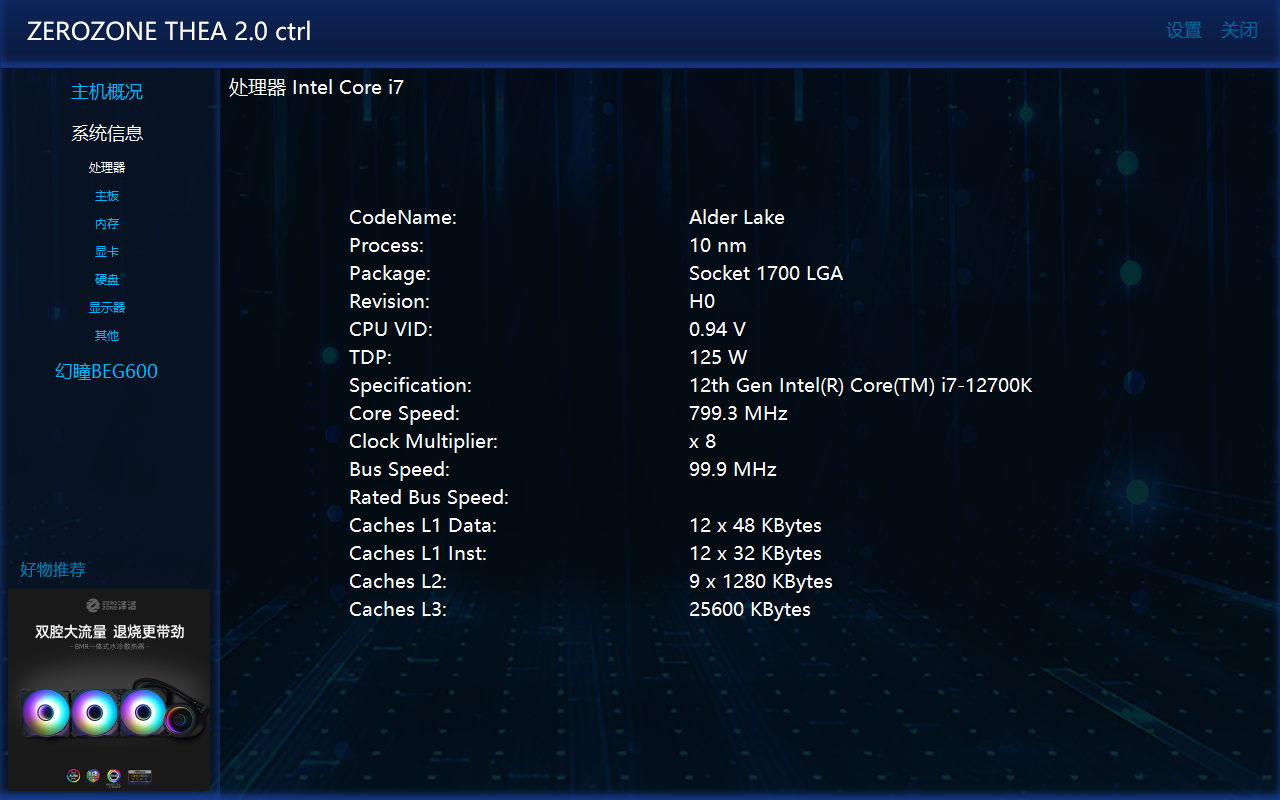Select 系统信息 in the sidebar
The image size is (1280, 800).
[107, 133]
